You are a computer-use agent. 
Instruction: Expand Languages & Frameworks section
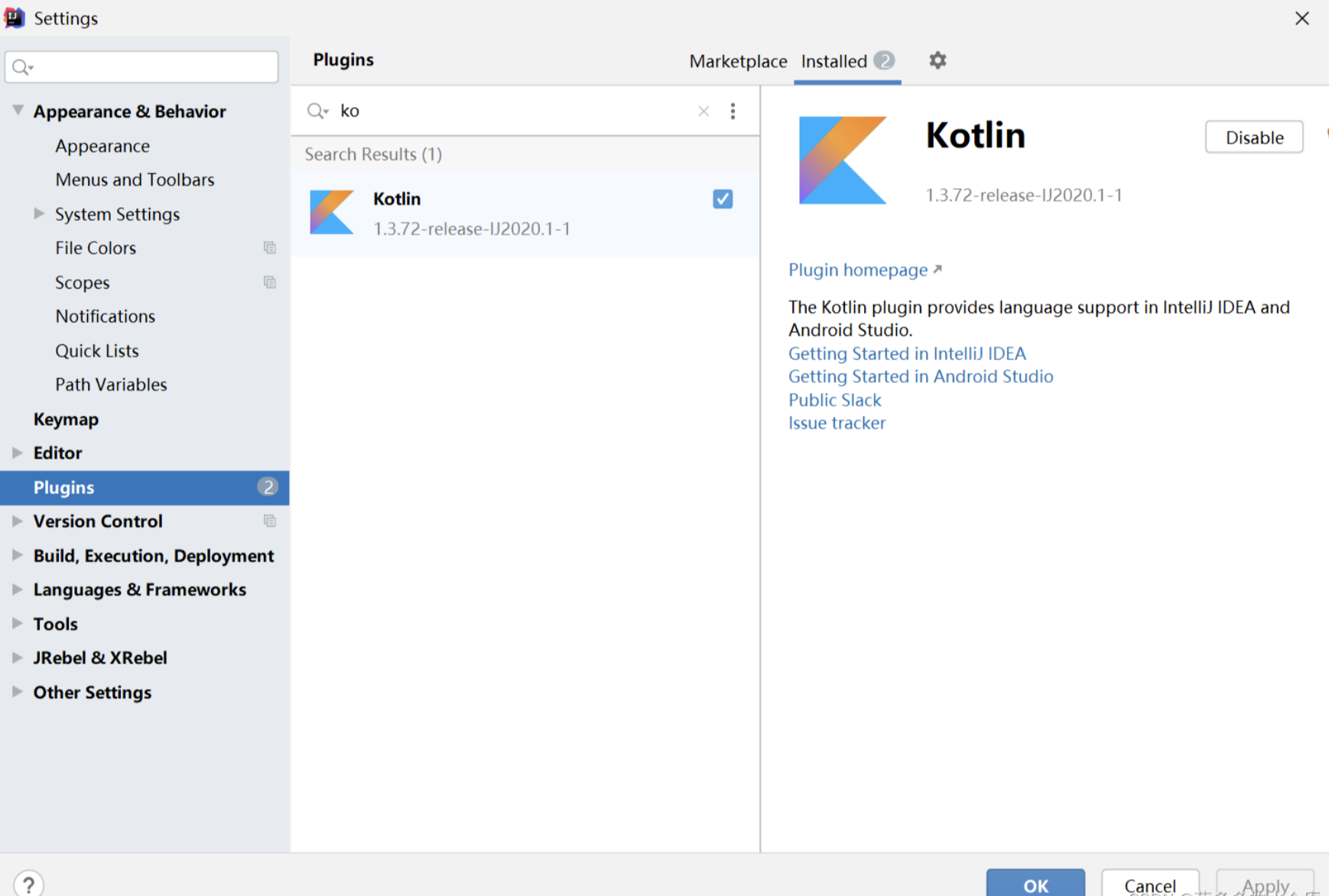(x=17, y=589)
